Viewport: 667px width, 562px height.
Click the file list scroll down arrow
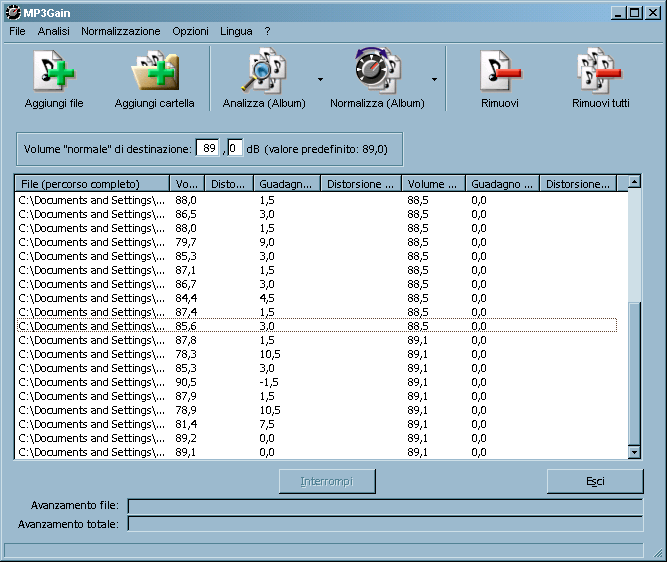click(633, 452)
